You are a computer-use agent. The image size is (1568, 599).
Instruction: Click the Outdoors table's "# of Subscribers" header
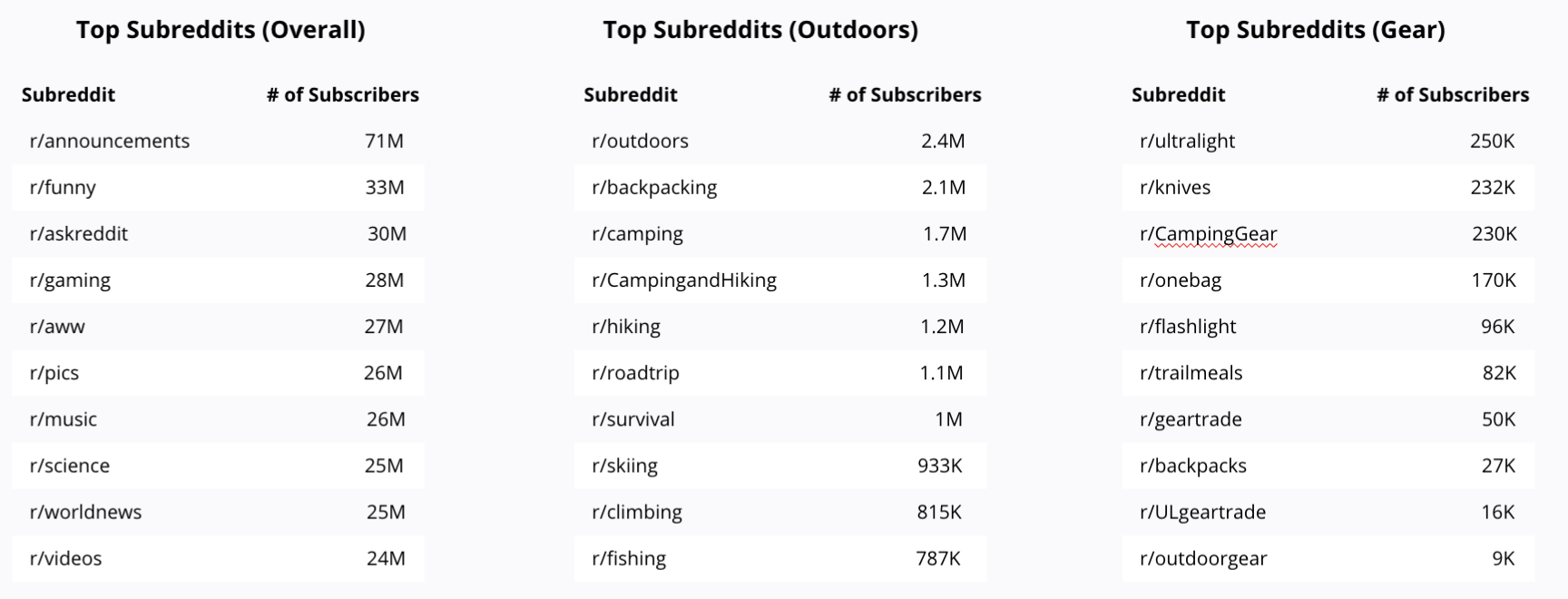click(904, 94)
